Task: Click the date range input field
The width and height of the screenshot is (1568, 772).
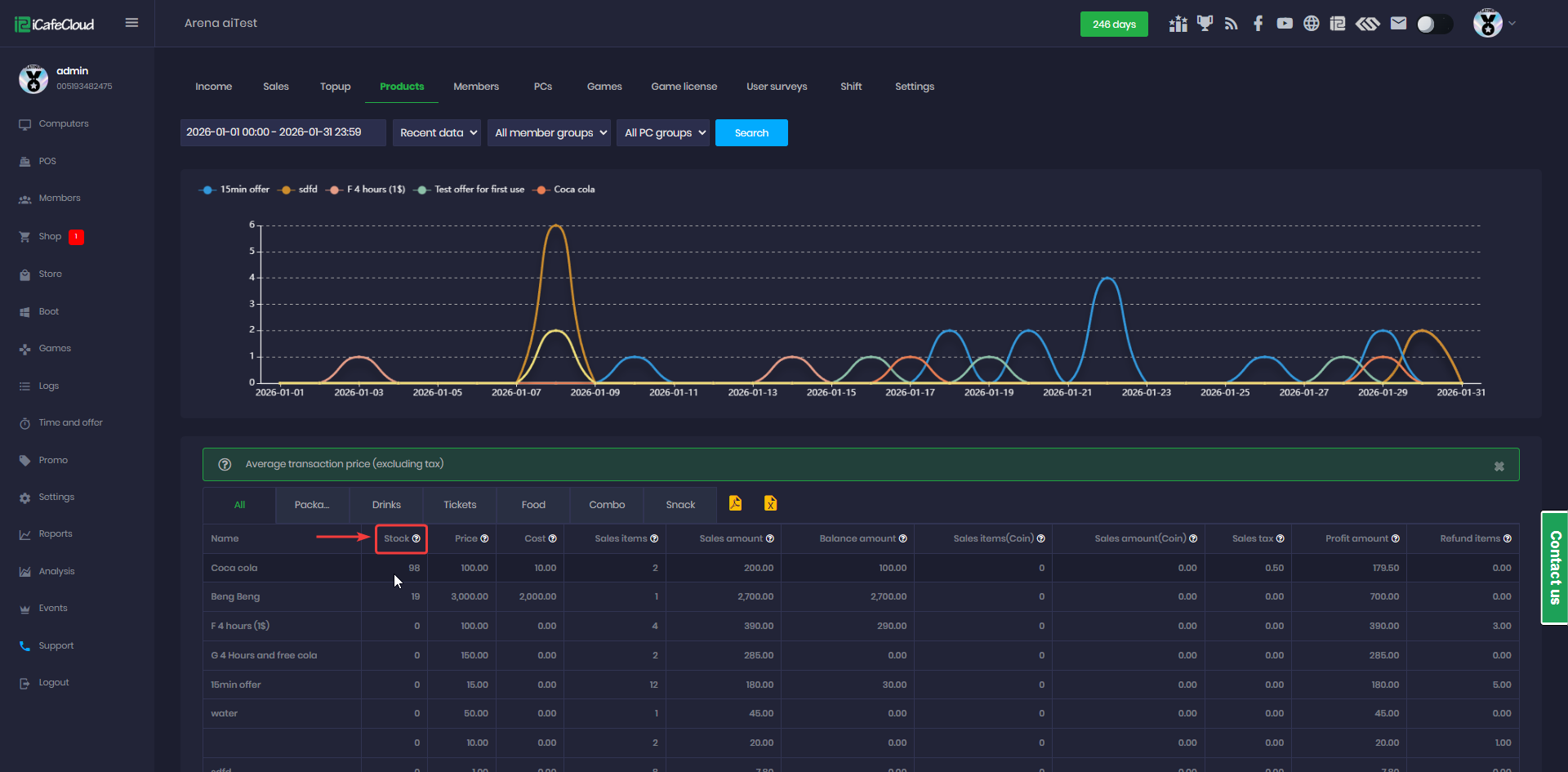Action: pos(283,132)
